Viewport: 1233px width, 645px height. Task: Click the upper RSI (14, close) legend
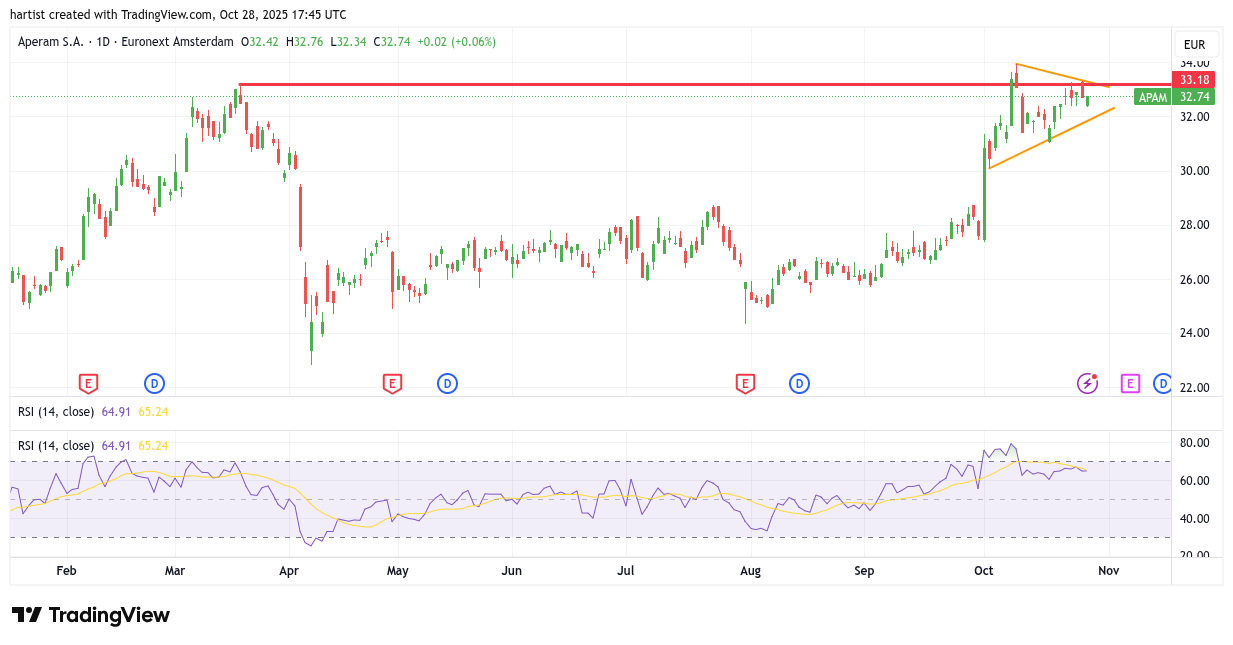(x=56, y=411)
